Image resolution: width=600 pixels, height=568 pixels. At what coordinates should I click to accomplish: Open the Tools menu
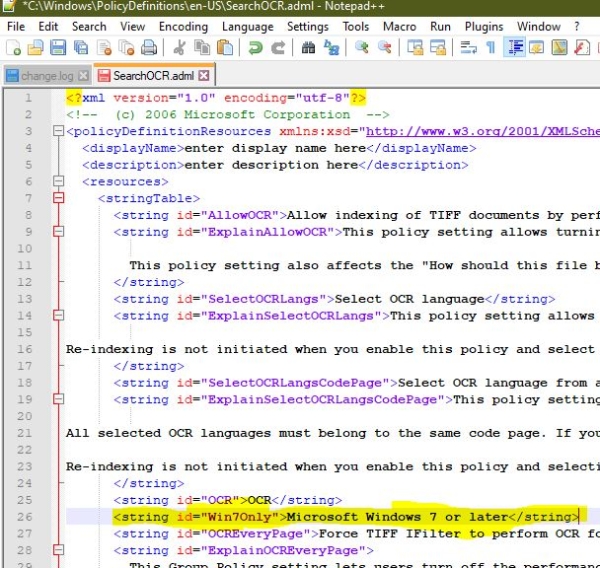(x=355, y=26)
